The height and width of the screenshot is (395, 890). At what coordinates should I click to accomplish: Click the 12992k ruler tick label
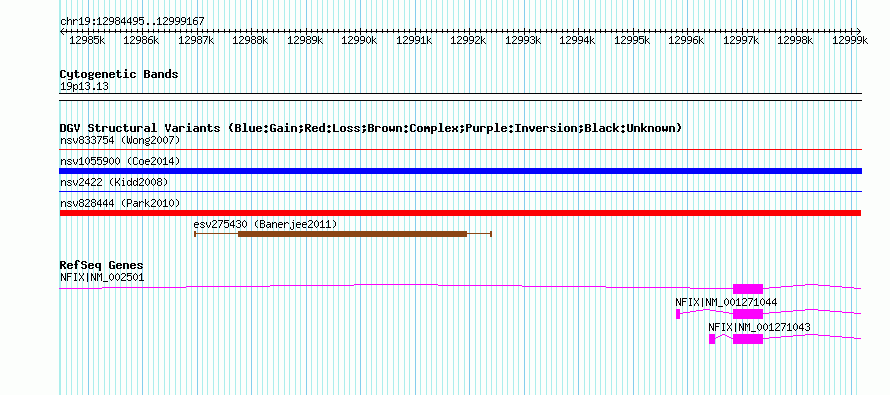click(469, 40)
